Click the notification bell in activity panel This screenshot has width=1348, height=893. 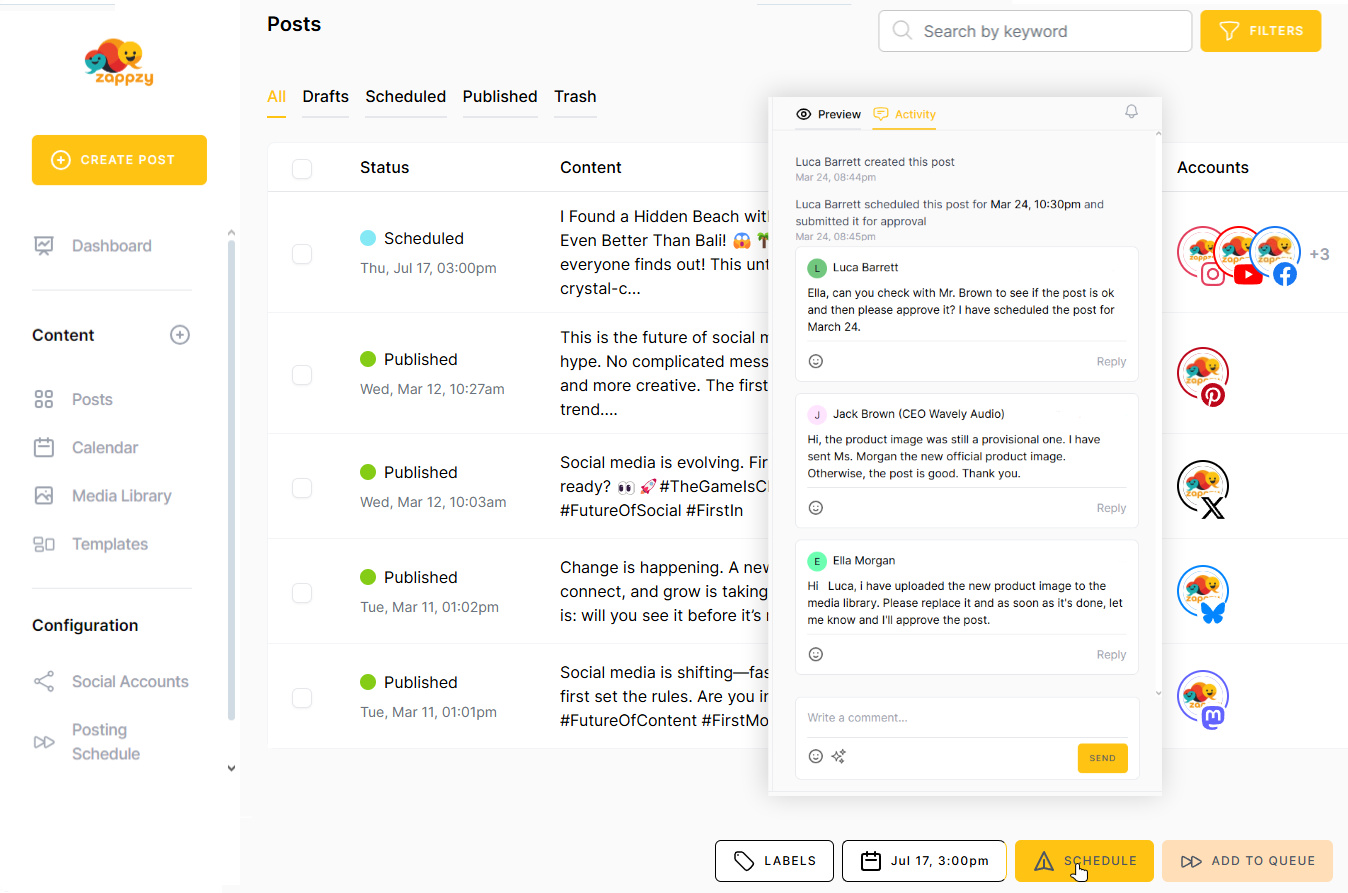(x=1131, y=112)
